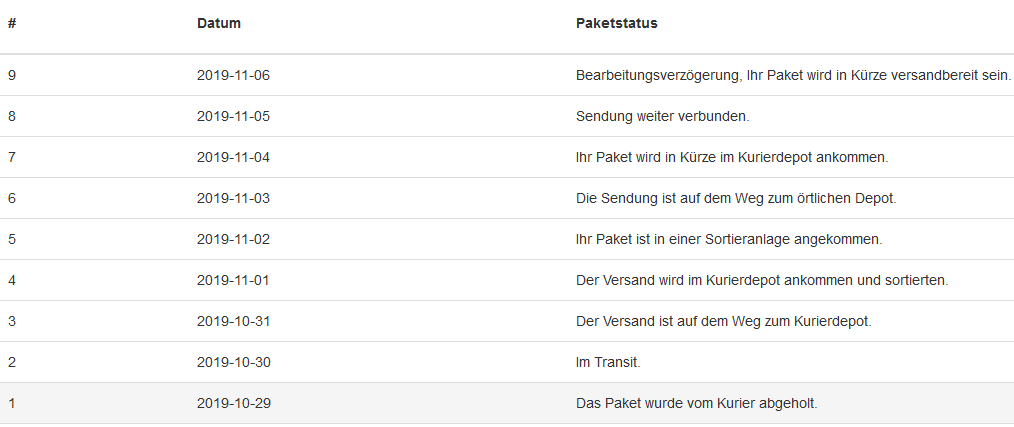Click date 2019-11-05
1014x427 pixels.
coord(233,116)
